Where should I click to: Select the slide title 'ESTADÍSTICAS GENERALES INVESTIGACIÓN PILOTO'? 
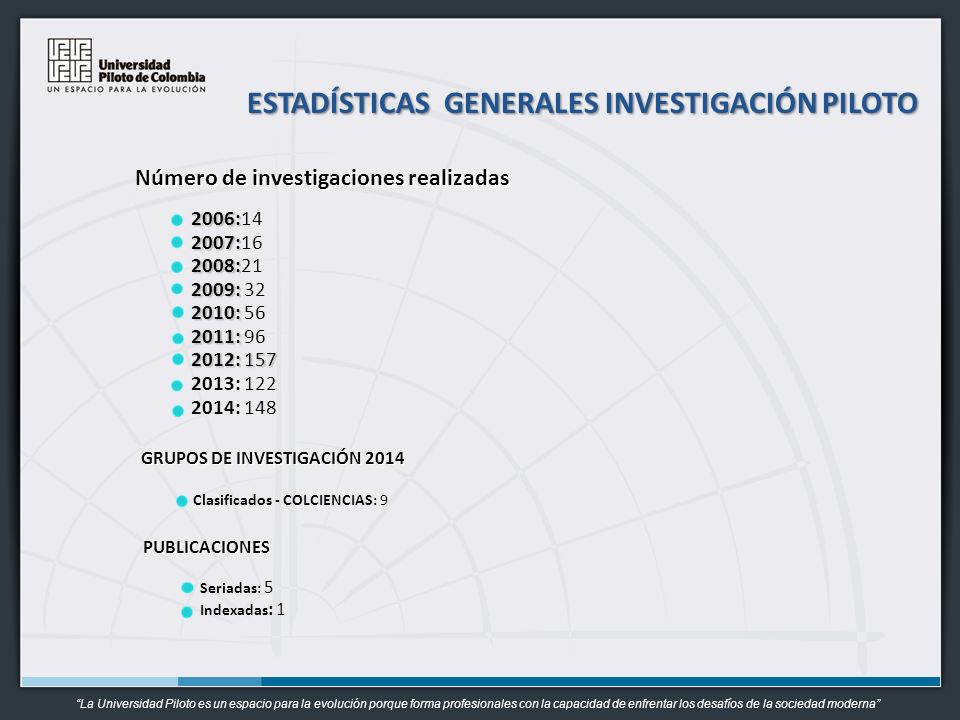click(x=582, y=103)
